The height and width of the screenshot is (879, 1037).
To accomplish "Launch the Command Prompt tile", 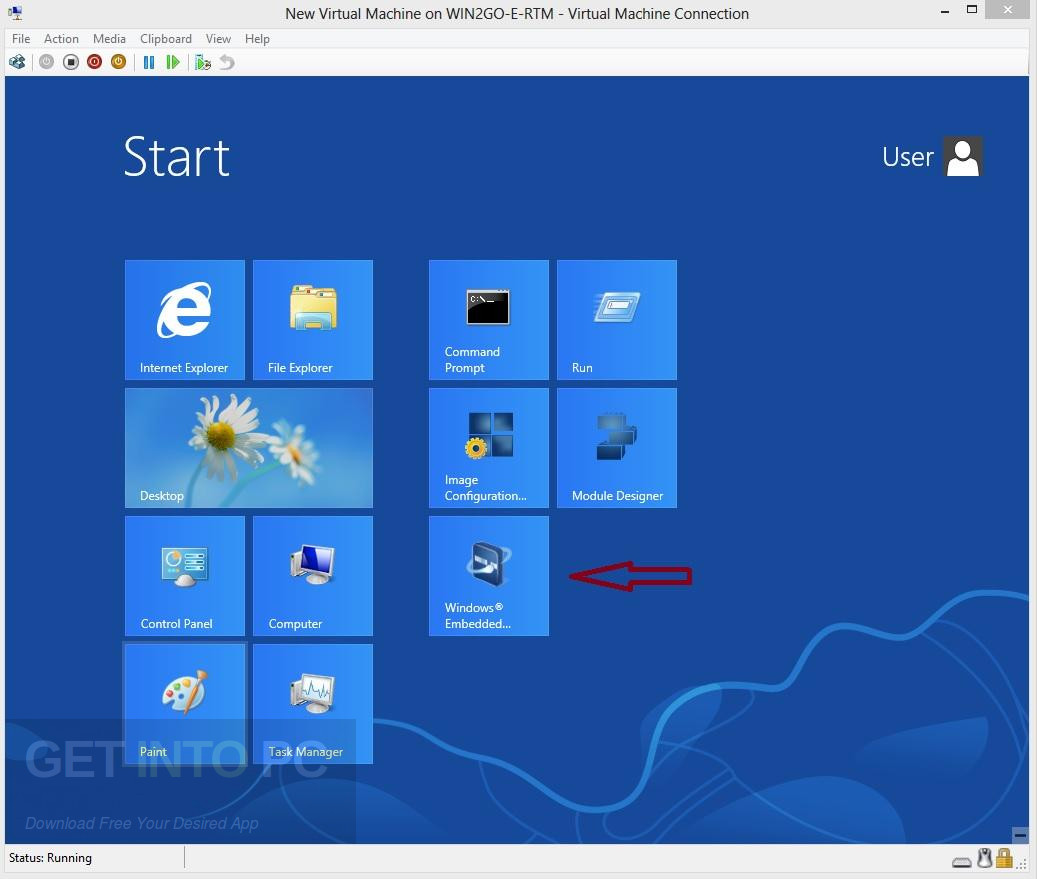I will [x=489, y=320].
